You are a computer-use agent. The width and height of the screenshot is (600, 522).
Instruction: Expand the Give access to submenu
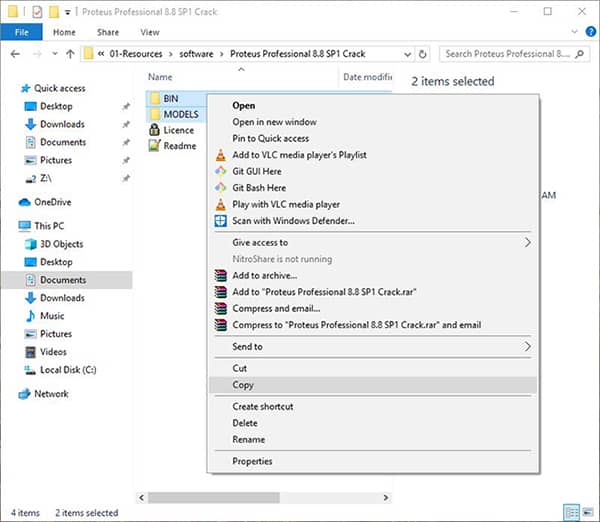(527, 243)
